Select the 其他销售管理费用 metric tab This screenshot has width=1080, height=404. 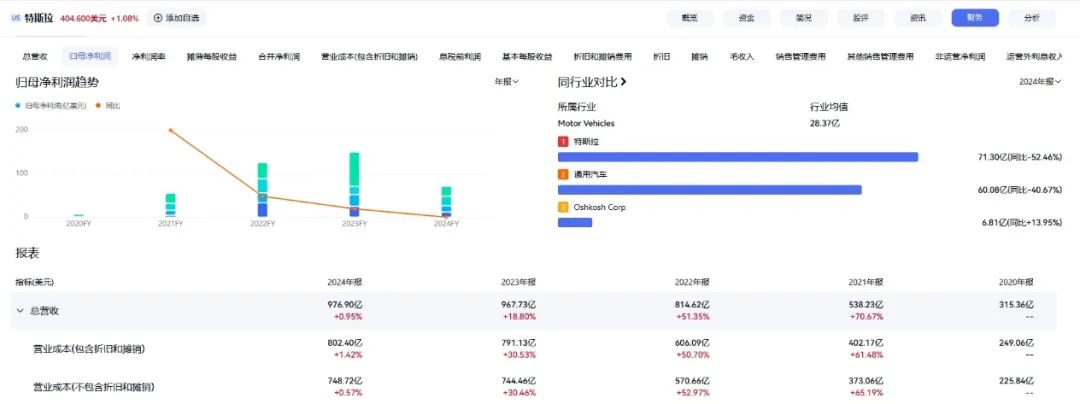tap(880, 56)
